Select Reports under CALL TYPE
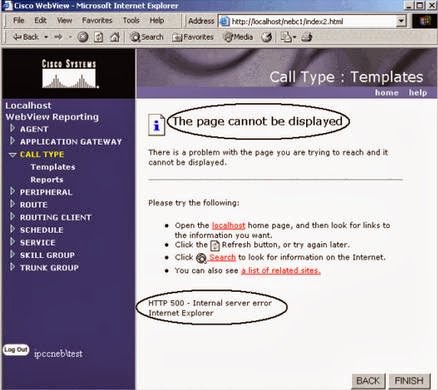Screen dimensions: 438x390 click(x=47, y=180)
